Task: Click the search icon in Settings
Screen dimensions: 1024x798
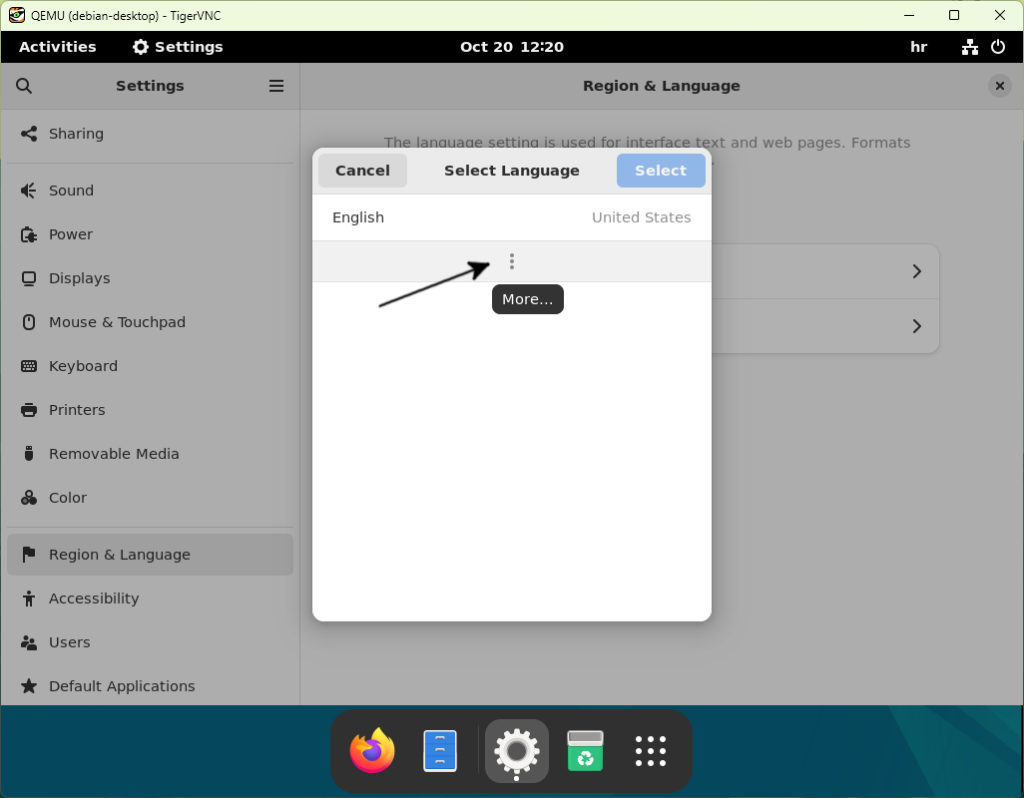Action: tap(24, 86)
